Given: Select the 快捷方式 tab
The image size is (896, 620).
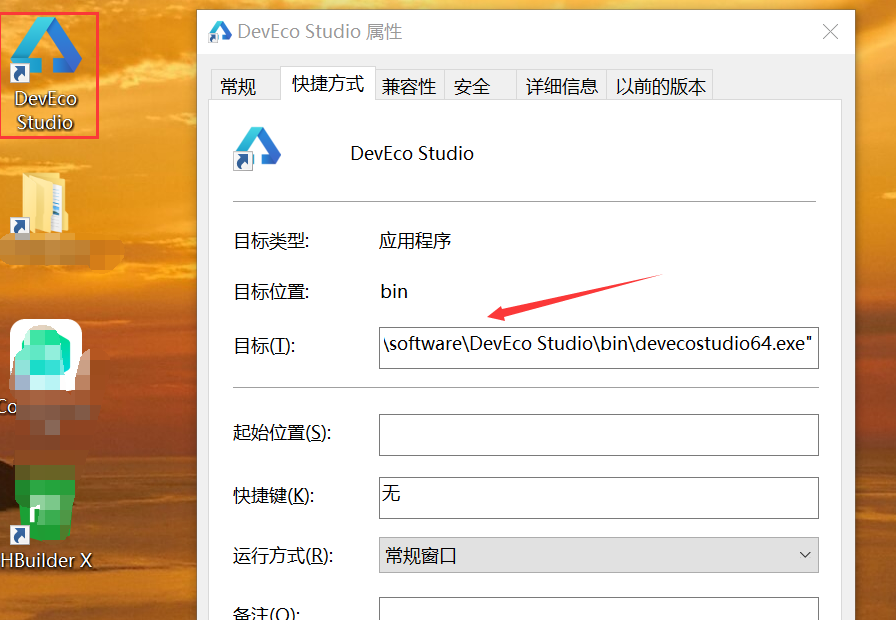Looking at the screenshot, I should [x=328, y=84].
